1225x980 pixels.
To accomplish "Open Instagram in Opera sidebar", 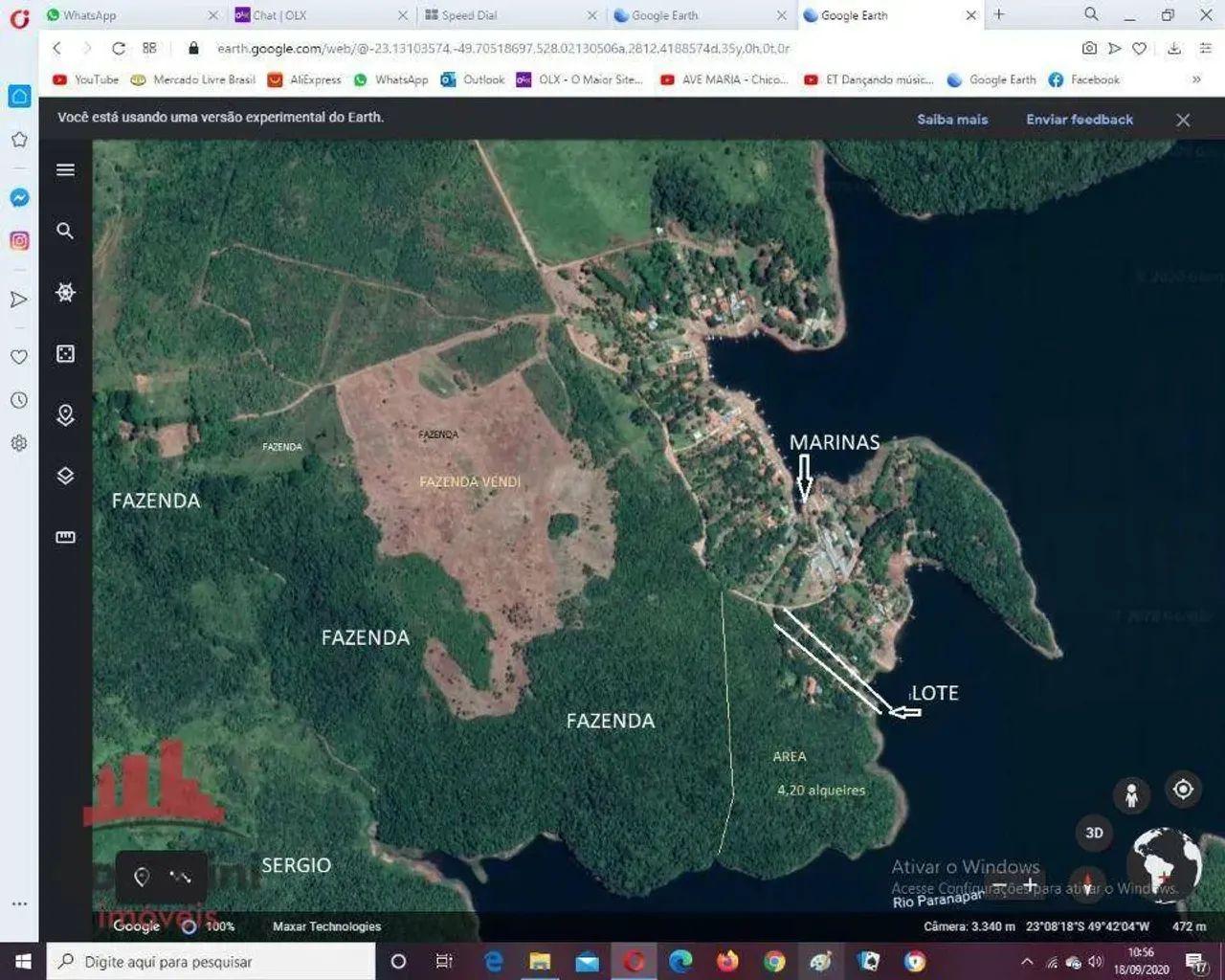I will tap(19, 241).
